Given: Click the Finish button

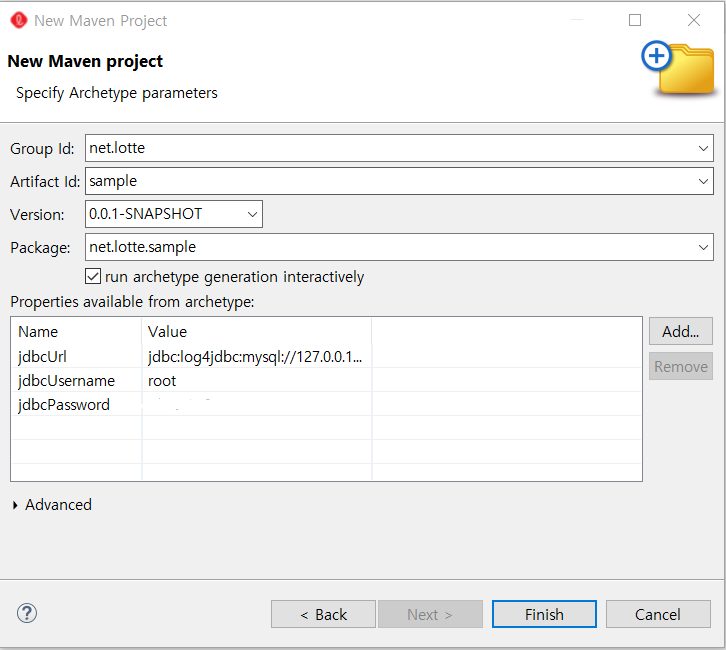Looking at the screenshot, I should click(x=544, y=614).
